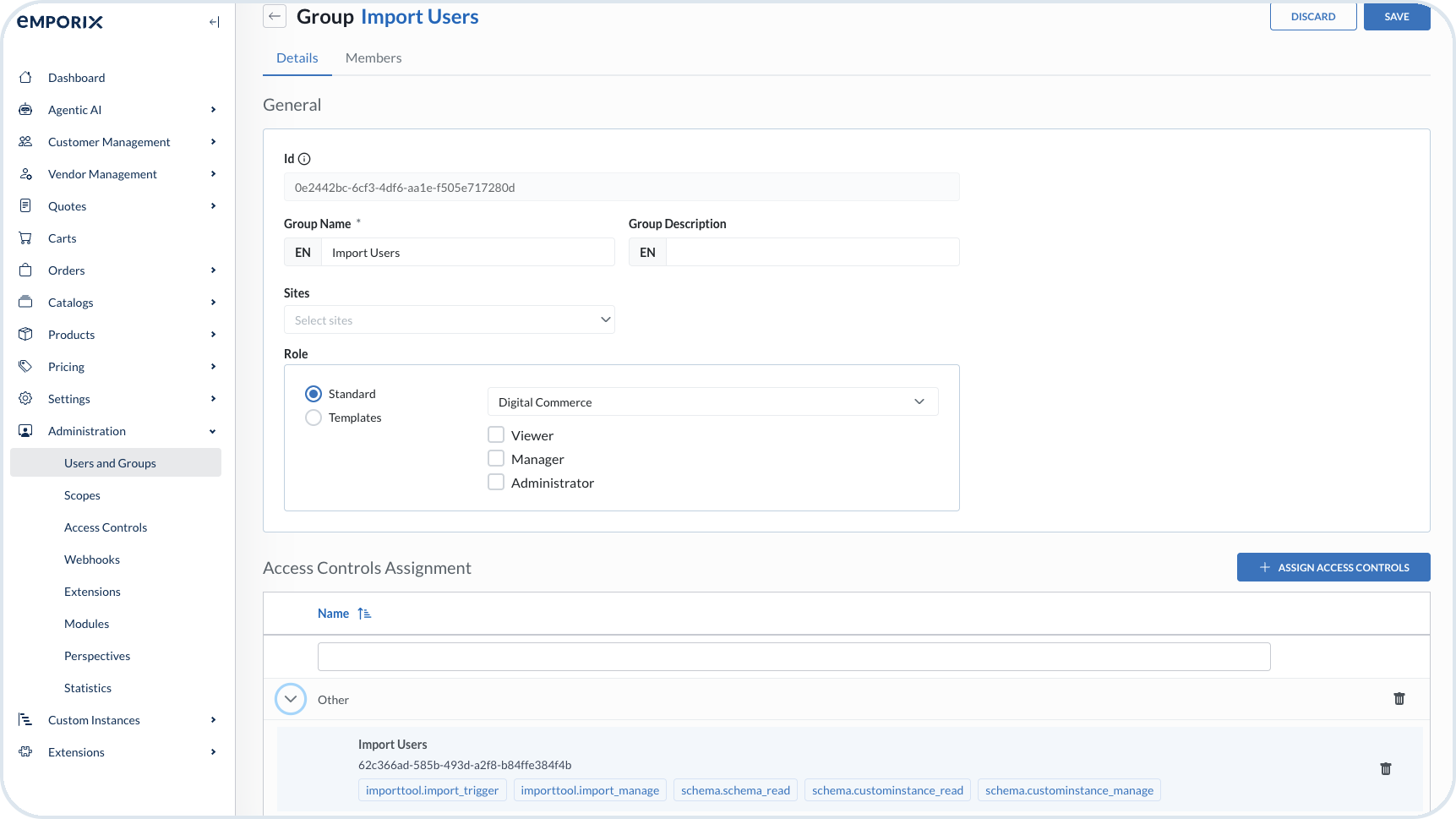Click the Dashboard home icon
This screenshot has height=819, width=1456.
coord(25,77)
